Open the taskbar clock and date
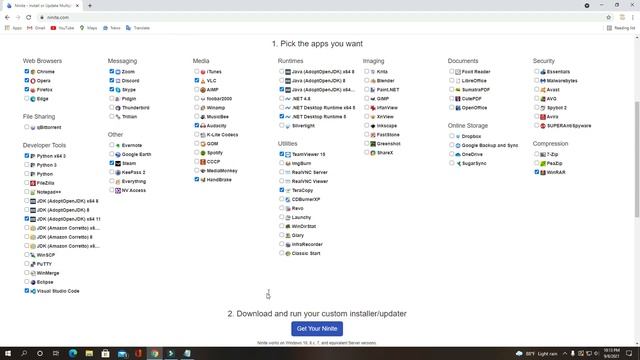This screenshot has width=640, height=360. pos(611,353)
